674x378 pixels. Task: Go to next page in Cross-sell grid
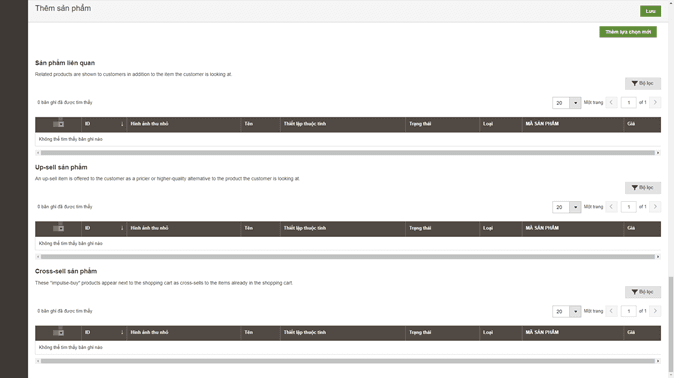pyautogui.click(x=655, y=311)
